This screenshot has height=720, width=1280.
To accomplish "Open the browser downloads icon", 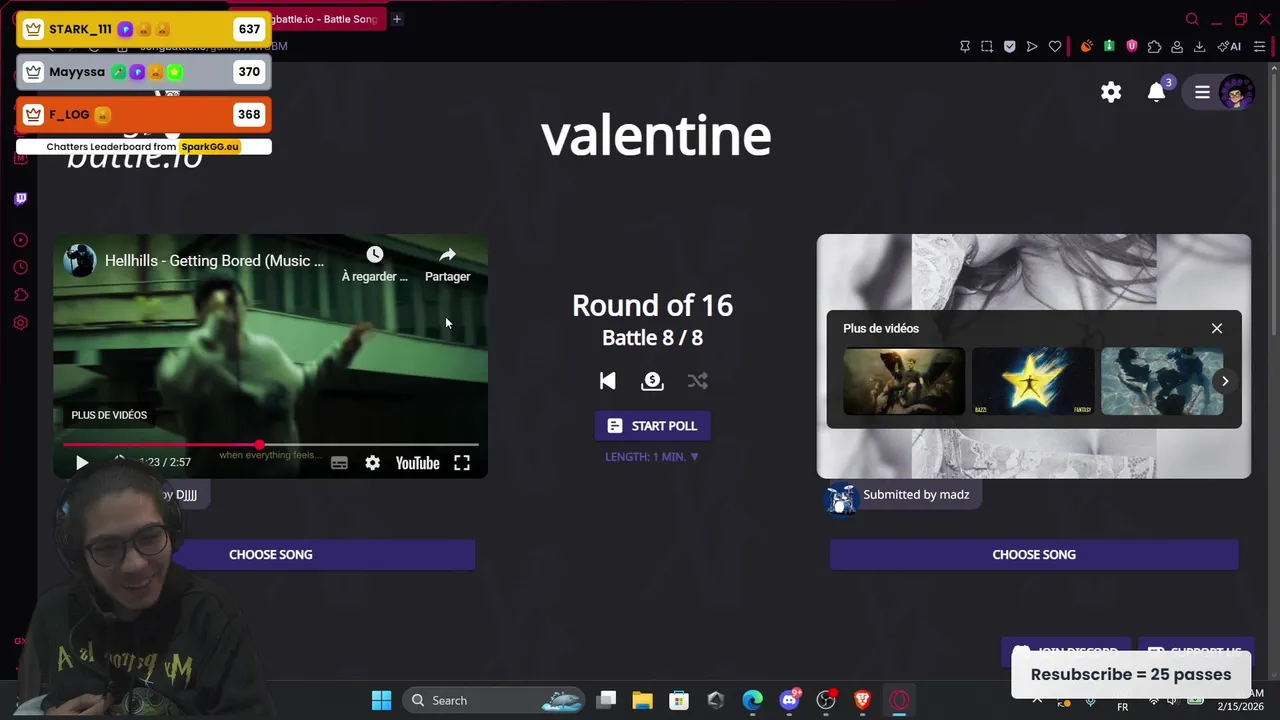I will (x=1199, y=46).
